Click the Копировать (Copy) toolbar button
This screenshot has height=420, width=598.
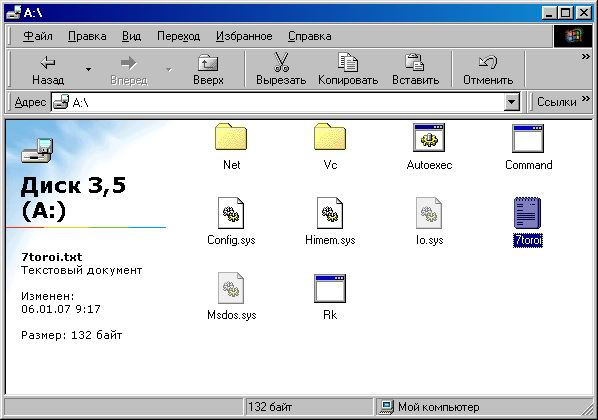click(348, 69)
